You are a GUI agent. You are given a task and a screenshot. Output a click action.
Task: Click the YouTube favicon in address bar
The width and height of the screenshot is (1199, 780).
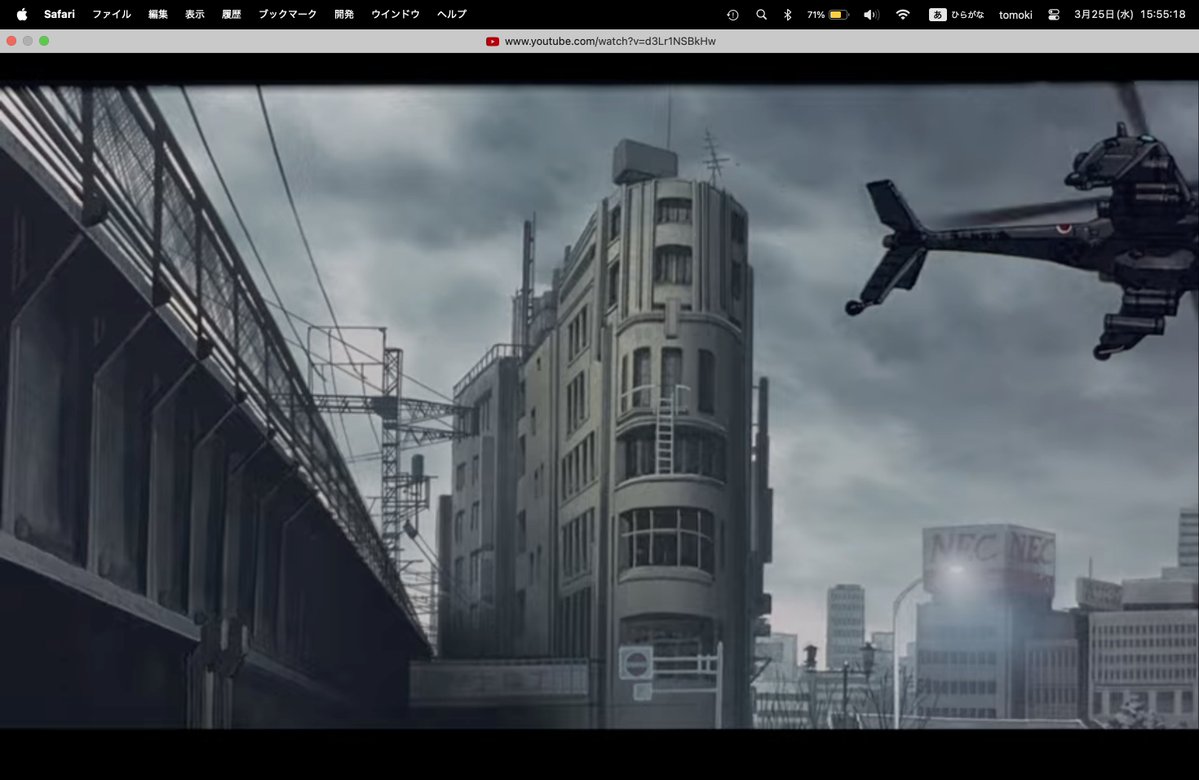point(492,41)
